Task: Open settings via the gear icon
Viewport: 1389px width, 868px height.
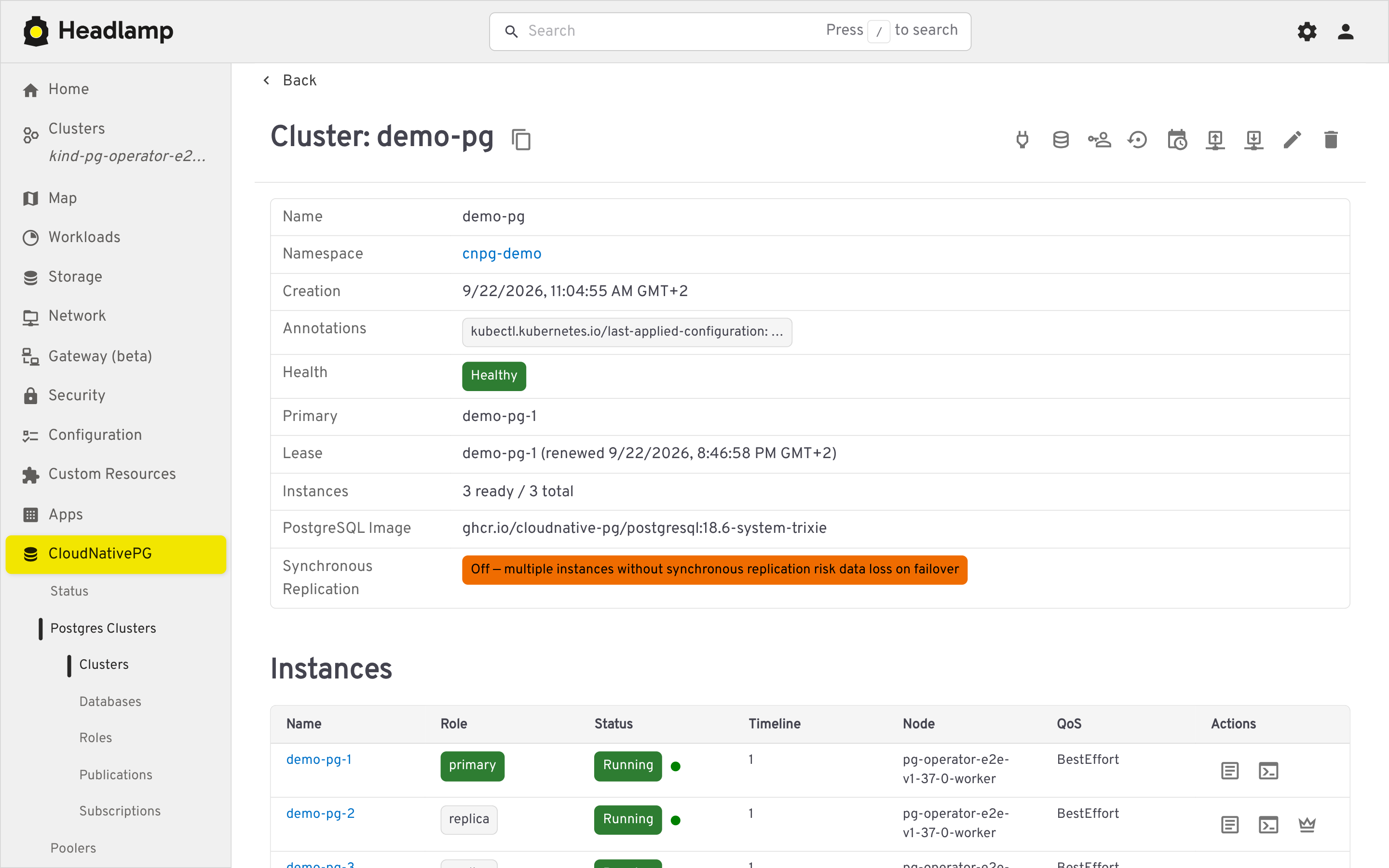Action: [x=1307, y=31]
